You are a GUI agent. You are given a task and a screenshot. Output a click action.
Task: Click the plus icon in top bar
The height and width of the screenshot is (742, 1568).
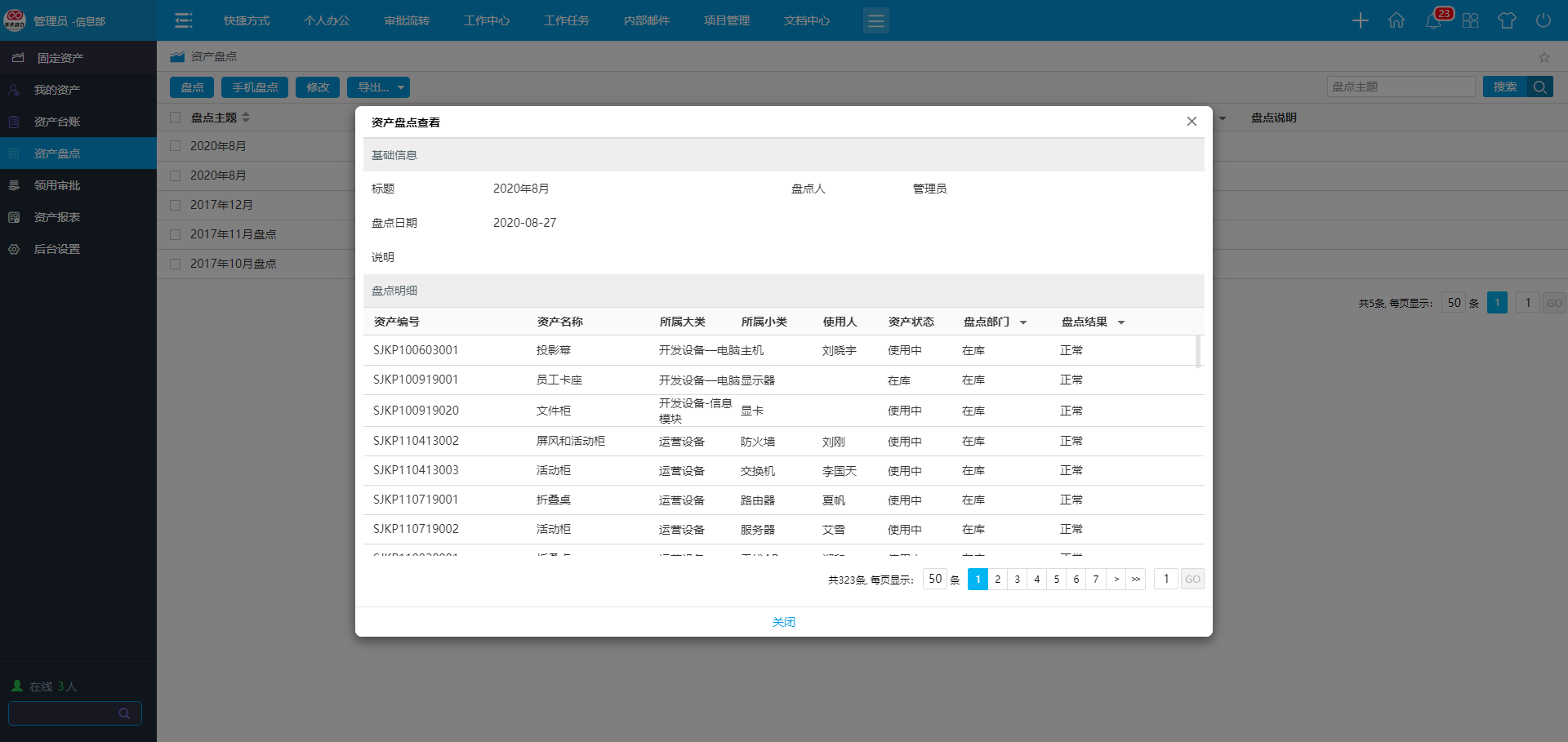pos(1360,20)
